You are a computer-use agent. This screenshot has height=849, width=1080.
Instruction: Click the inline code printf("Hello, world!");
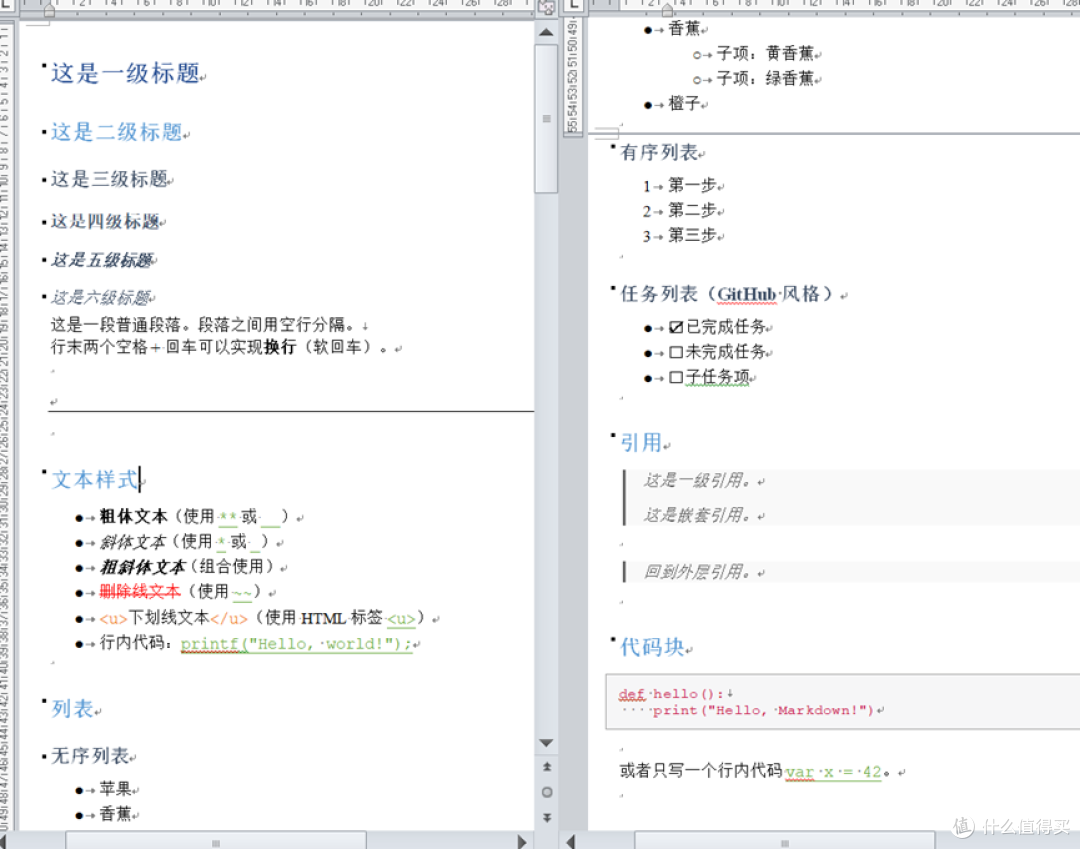pos(296,644)
